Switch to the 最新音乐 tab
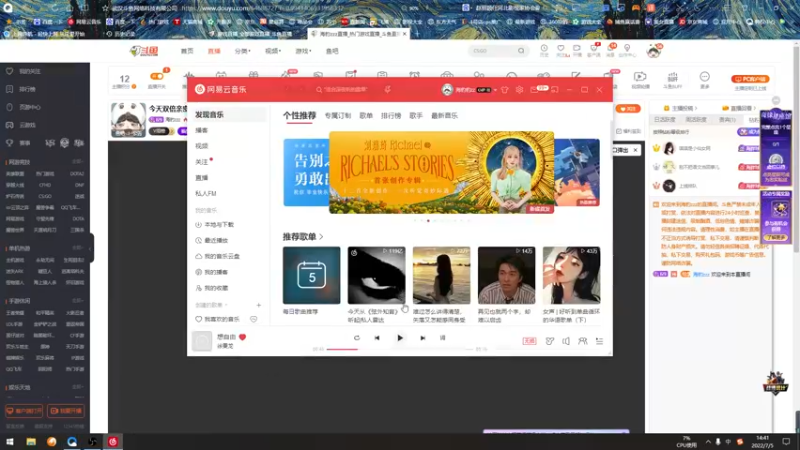 pyautogui.click(x=444, y=116)
